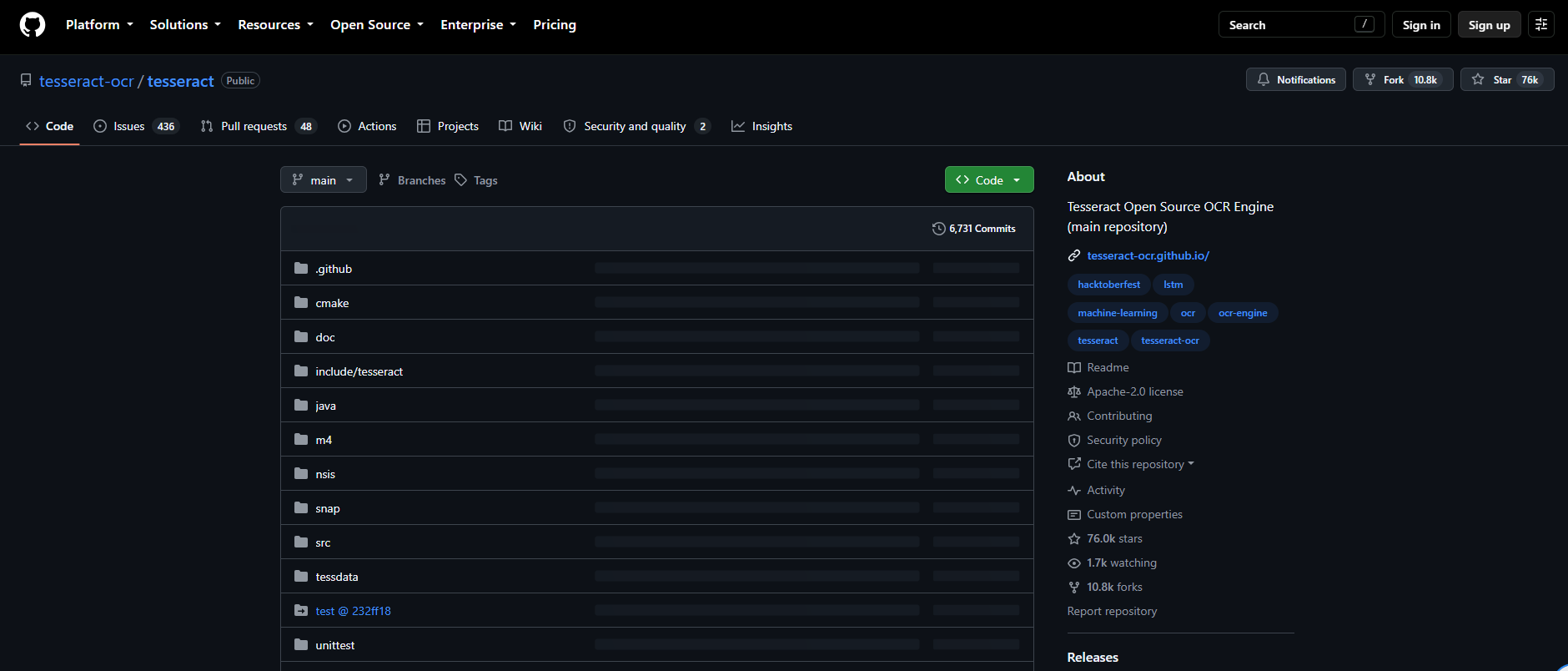Go to the Pricing page
The width and height of the screenshot is (1568, 671).
click(555, 25)
